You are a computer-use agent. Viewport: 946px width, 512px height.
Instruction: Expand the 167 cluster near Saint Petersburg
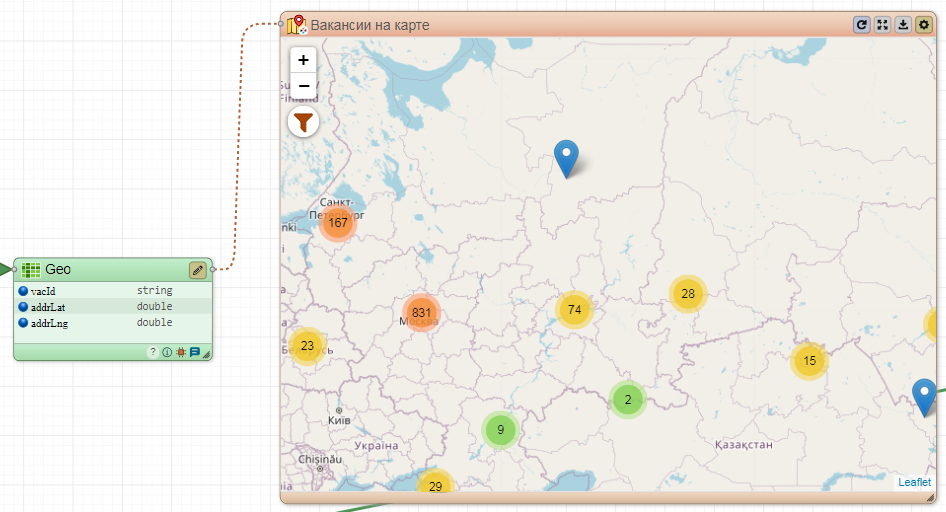(338, 223)
